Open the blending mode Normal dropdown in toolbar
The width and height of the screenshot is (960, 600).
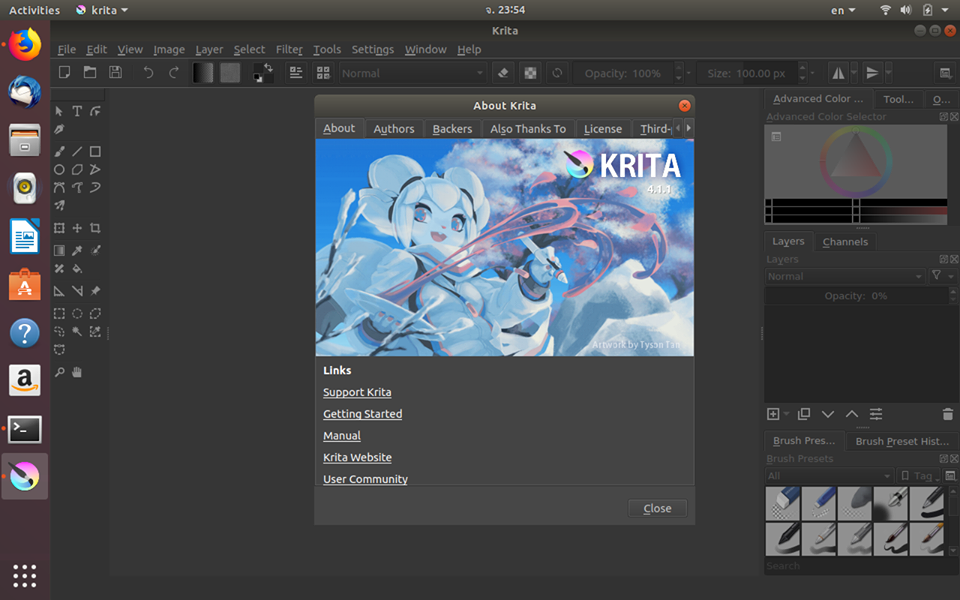[x=413, y=73]
